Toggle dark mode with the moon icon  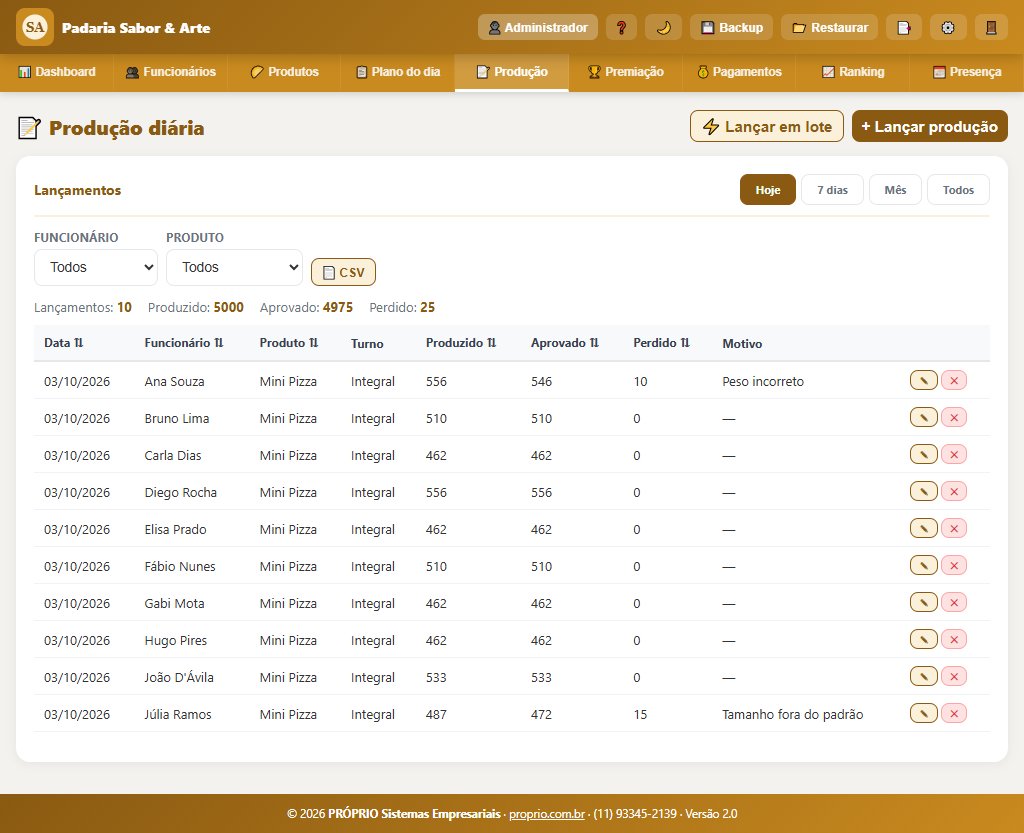[x=663, y=27]
